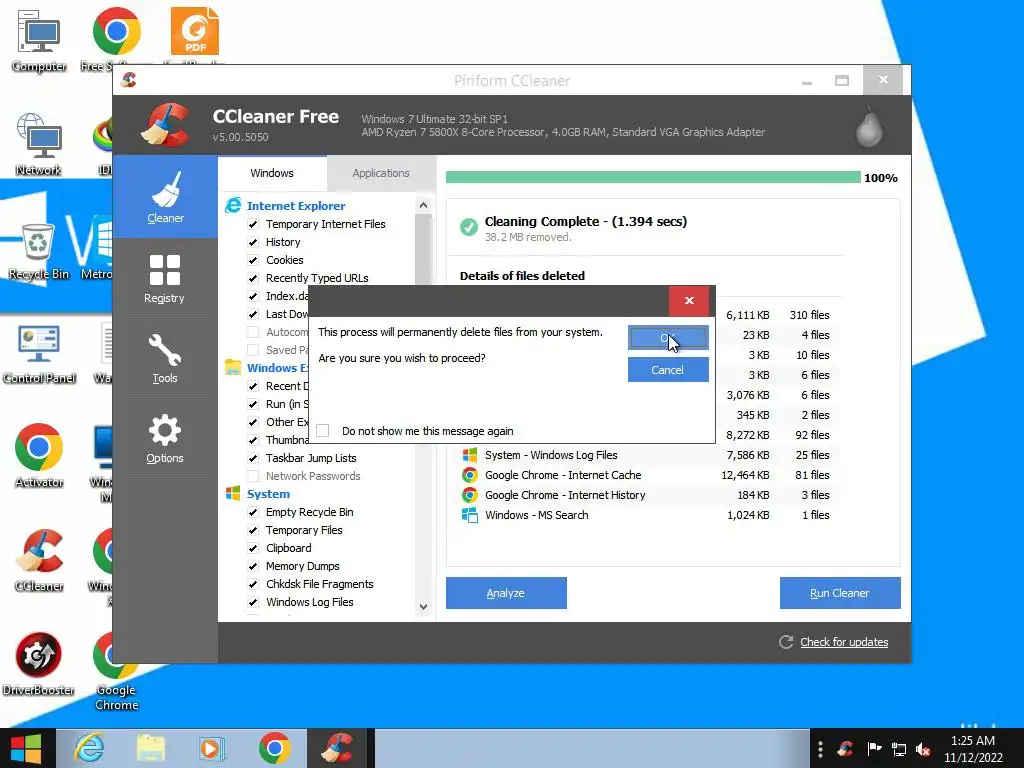
Task: Tick Do not show me this message again
Action: point(323,430)
